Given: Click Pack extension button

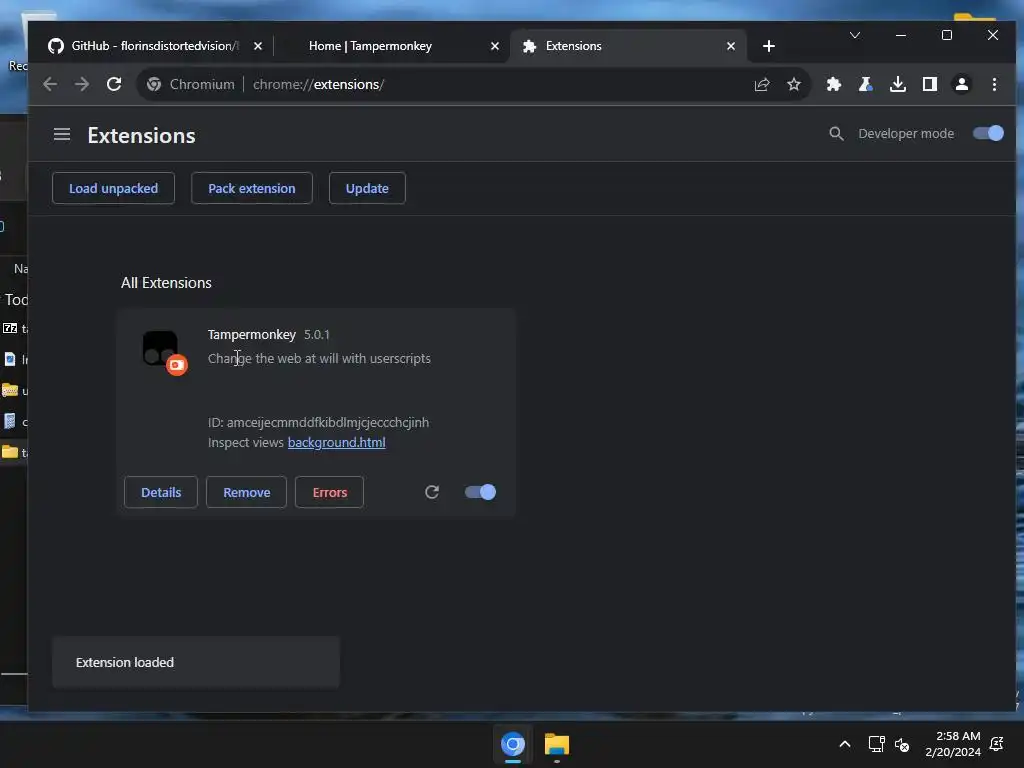Looking at the screenshot, I should [x=251, y=188].
